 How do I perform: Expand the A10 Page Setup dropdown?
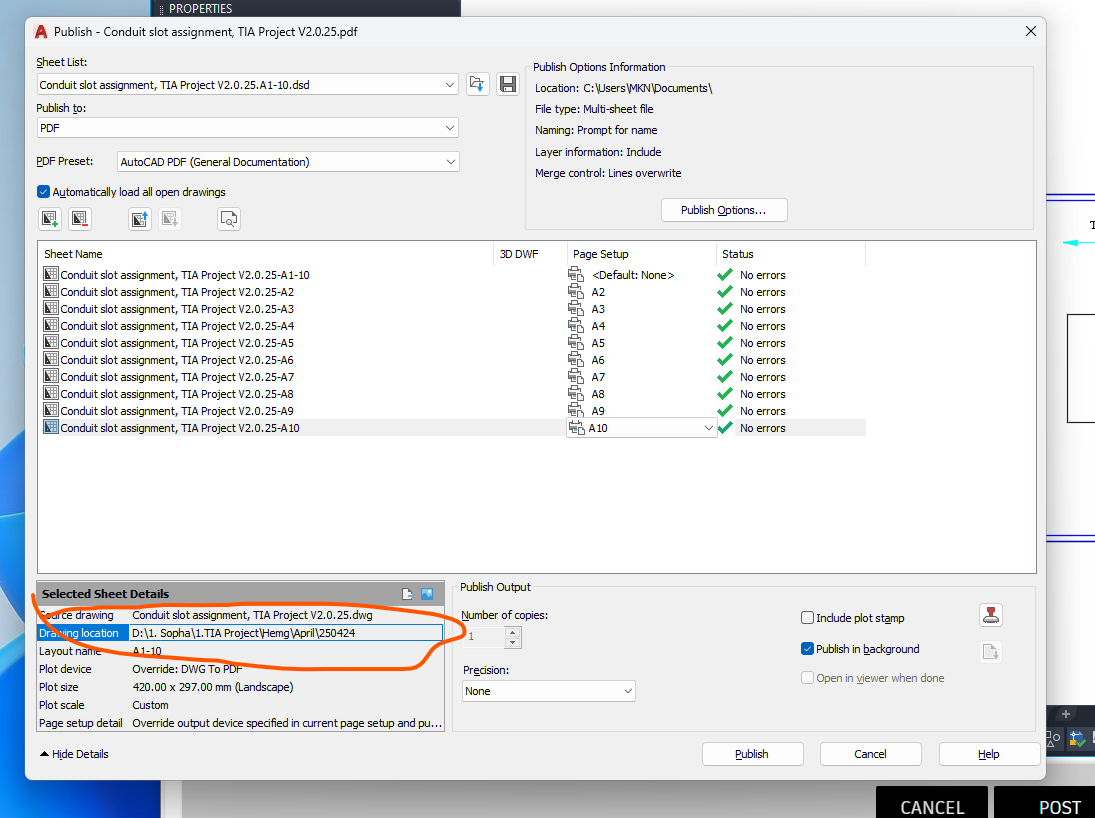[708, 428]
